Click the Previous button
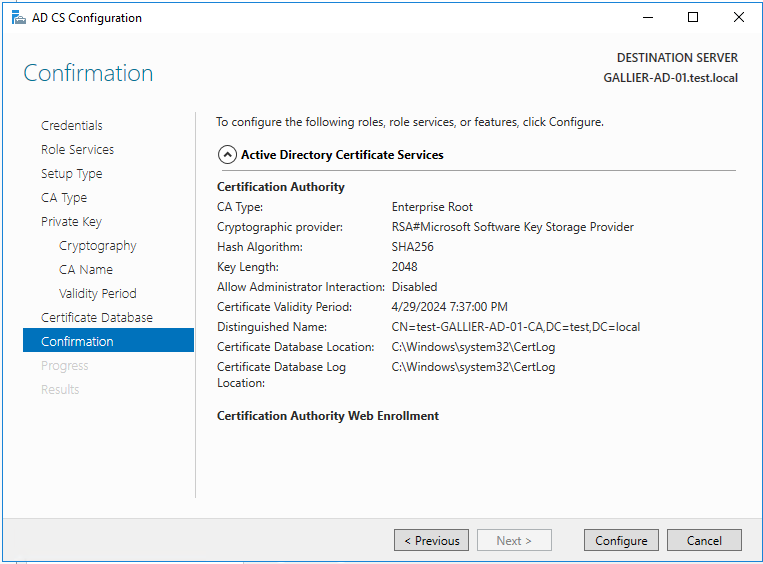 [x=431, y=540]
